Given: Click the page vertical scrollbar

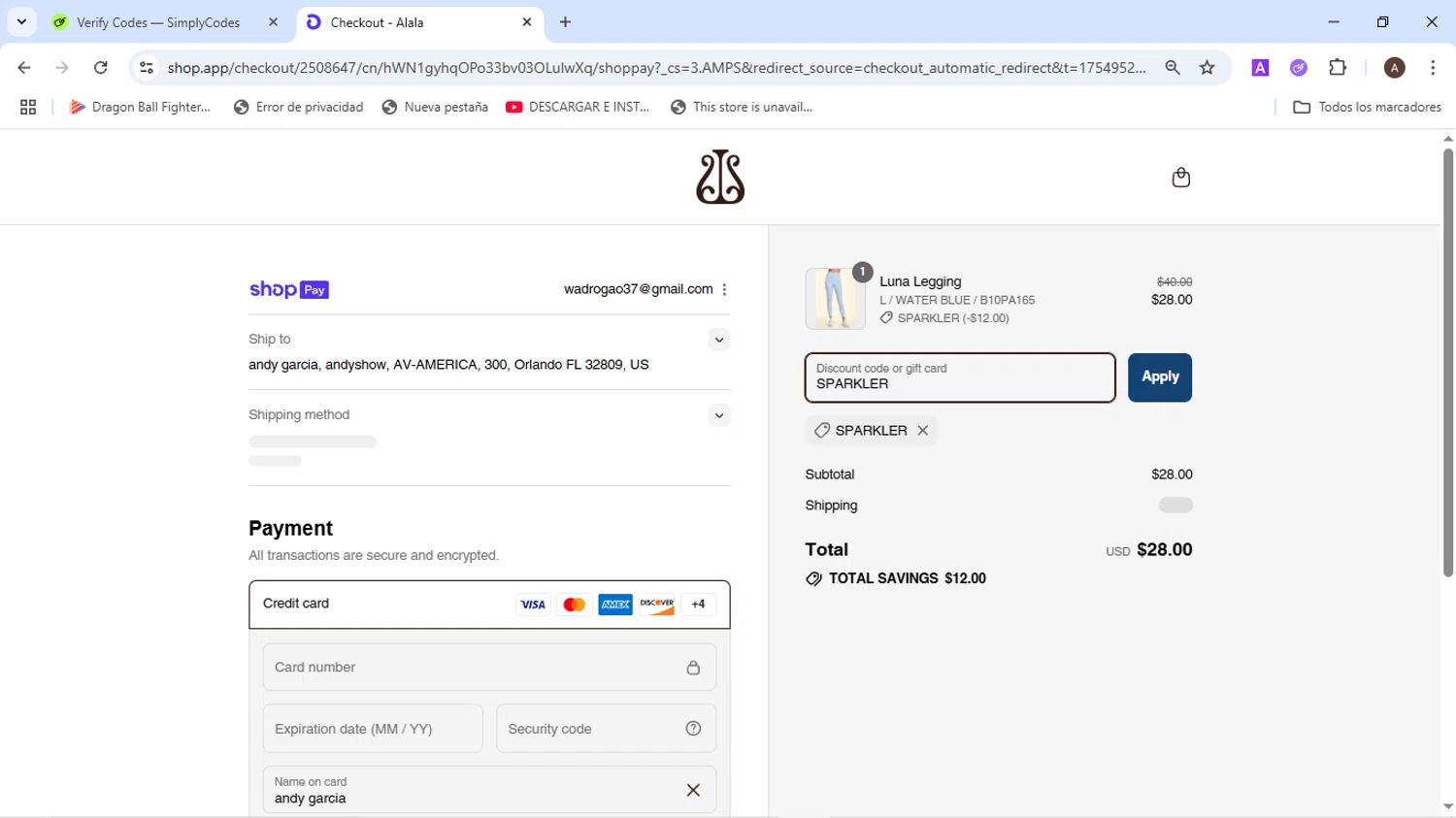Looking at the screenshot, I should point(1447,363).
